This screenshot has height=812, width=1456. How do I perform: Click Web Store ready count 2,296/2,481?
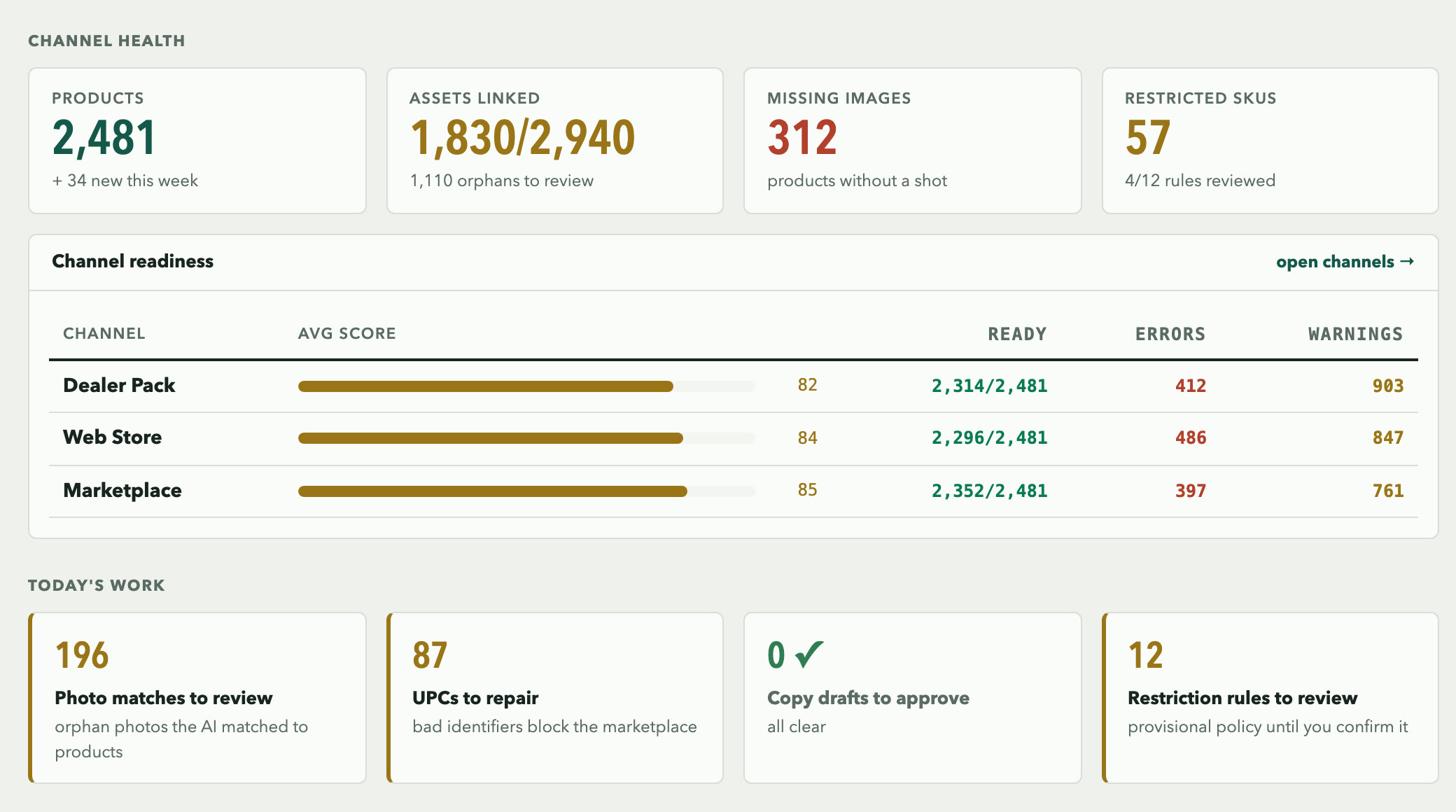989,437
